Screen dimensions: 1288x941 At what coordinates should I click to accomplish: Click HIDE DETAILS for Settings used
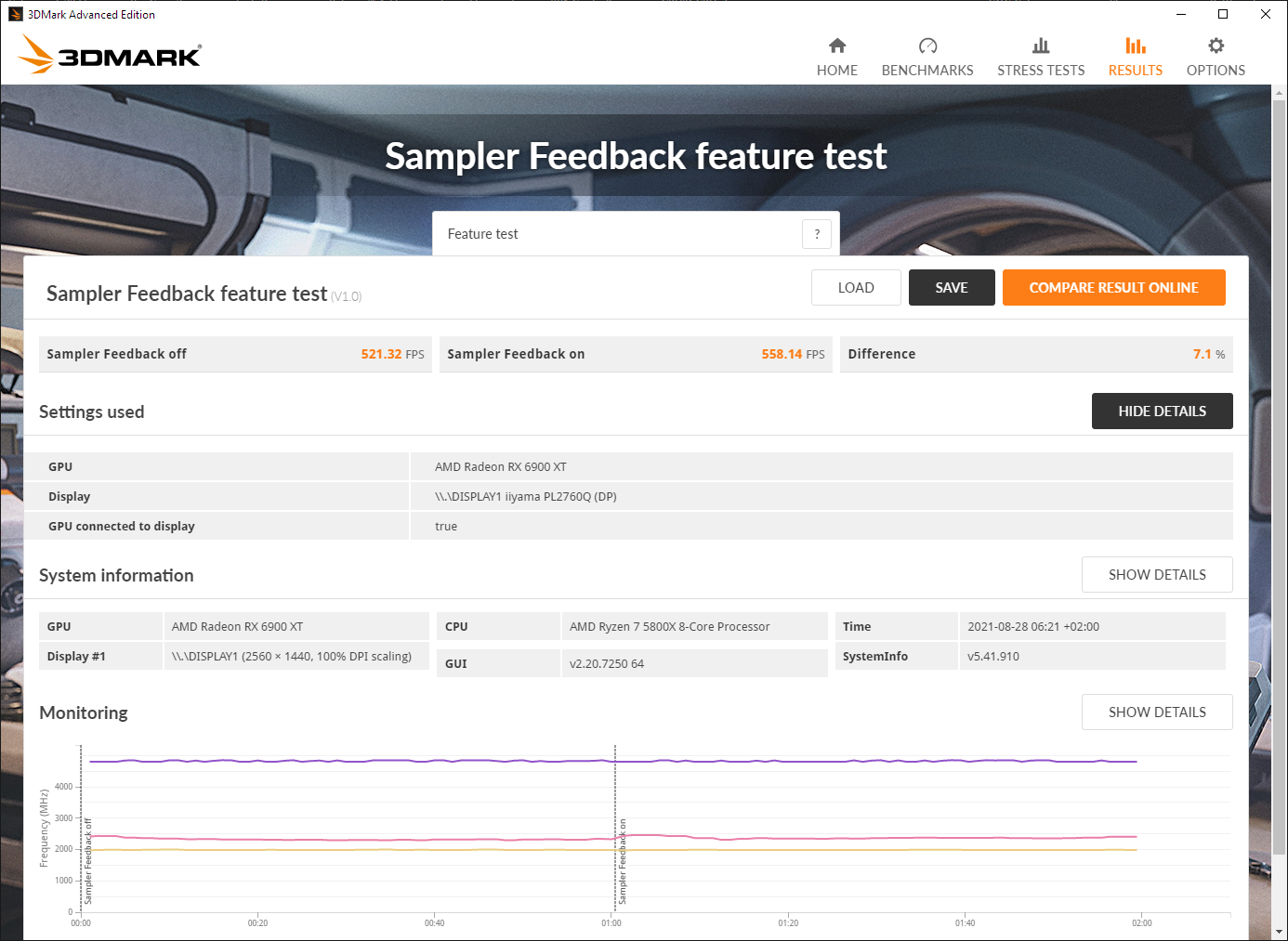(1163, 412)
